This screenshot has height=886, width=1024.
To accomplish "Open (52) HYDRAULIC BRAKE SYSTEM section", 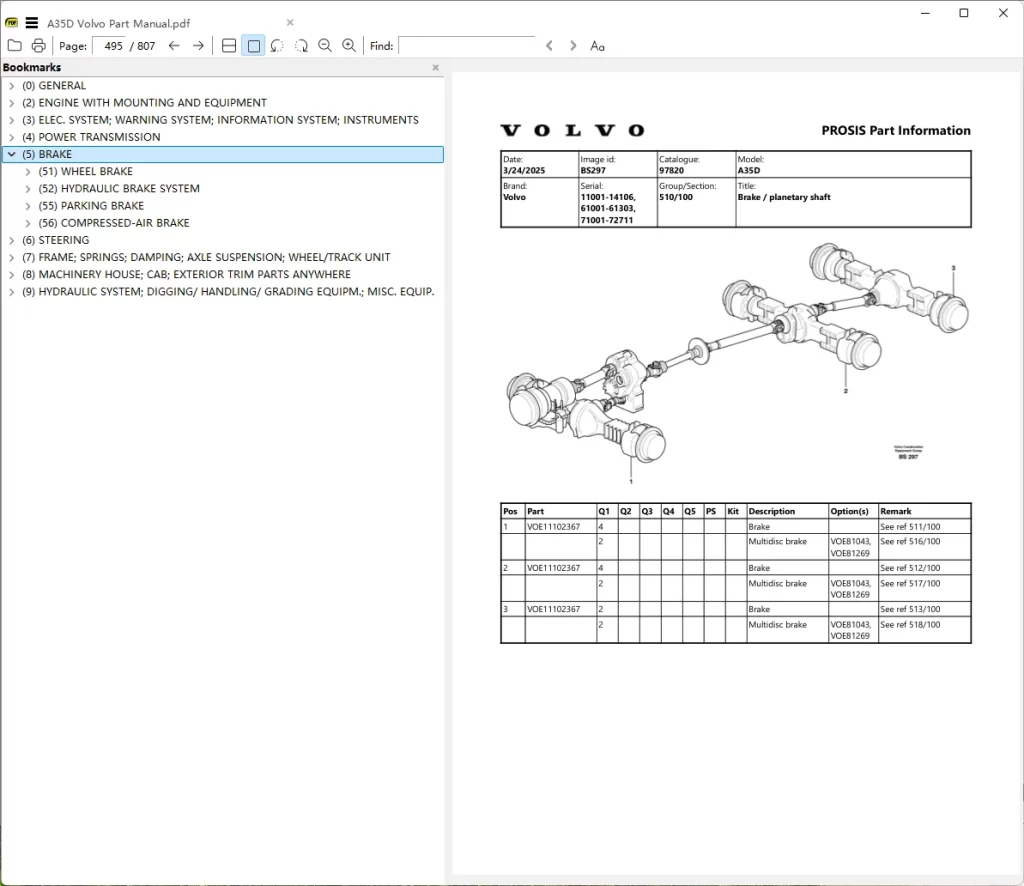I will point(119,189).
